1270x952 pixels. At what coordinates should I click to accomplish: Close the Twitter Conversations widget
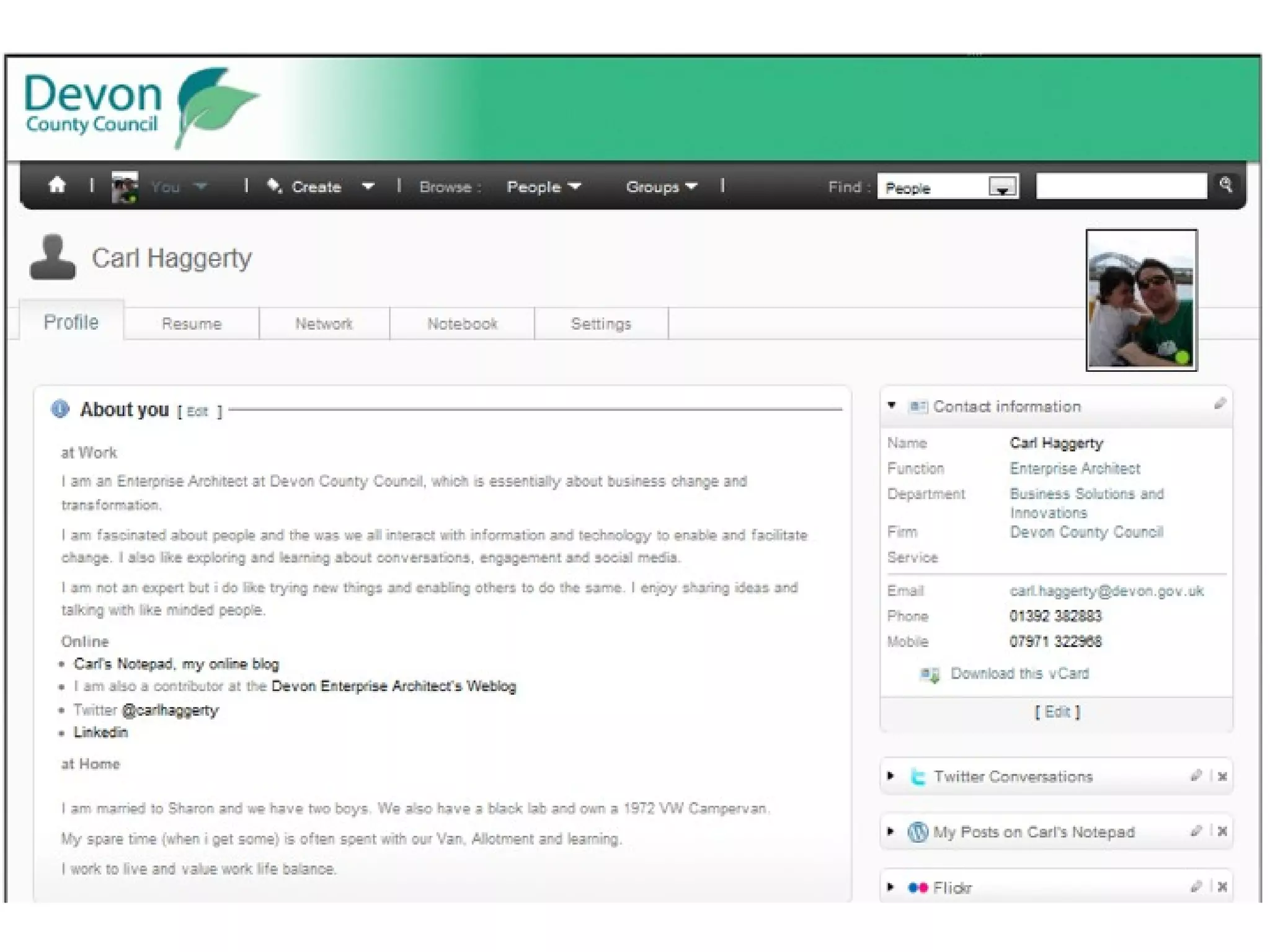1222,776
